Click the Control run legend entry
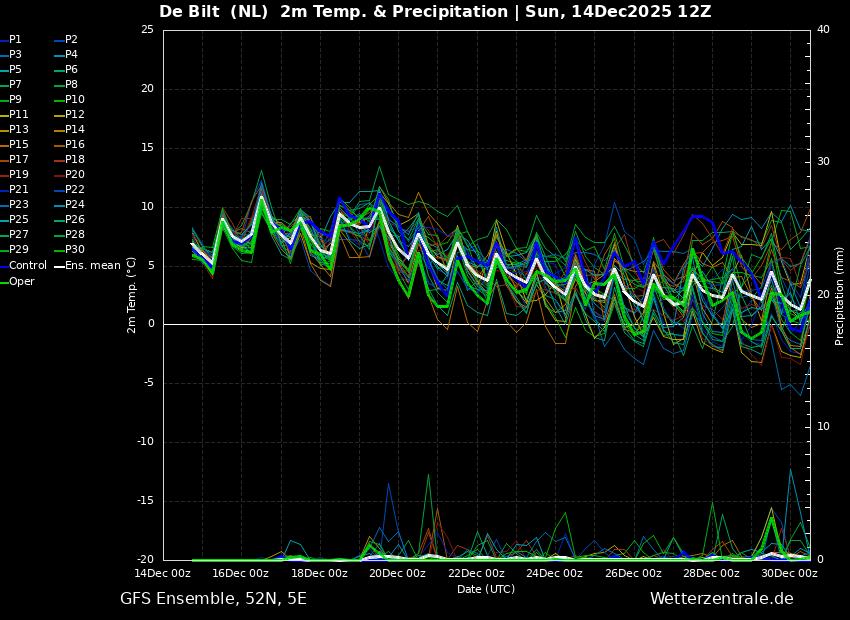The image size is (850, 620). tap(28, 266)
